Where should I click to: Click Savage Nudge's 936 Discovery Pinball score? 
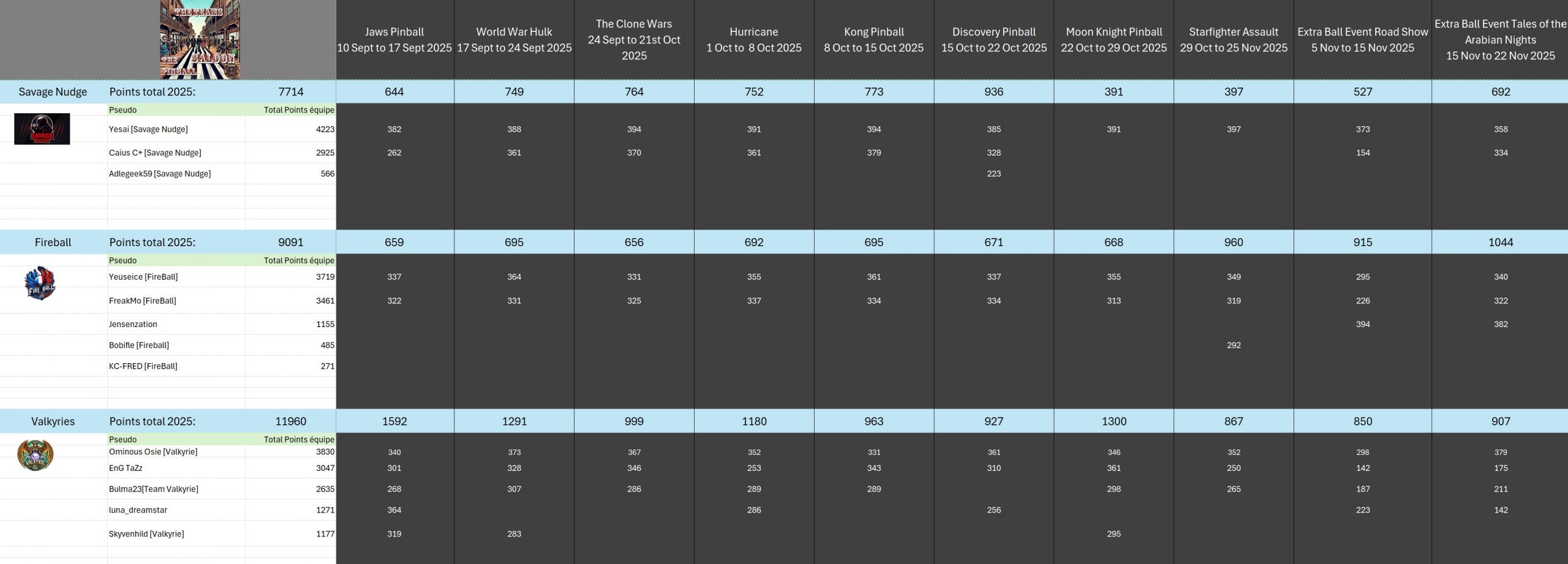point(993,92)
